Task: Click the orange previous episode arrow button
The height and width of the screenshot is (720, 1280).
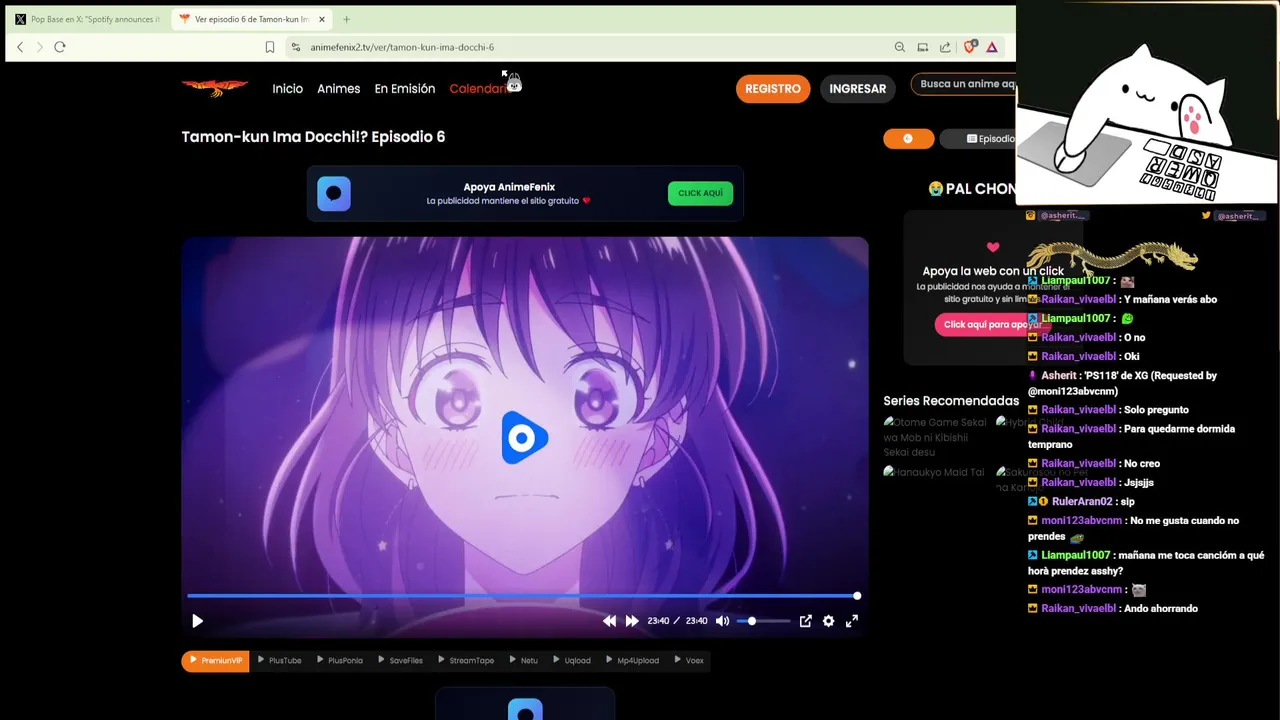Action: point(908,139)
